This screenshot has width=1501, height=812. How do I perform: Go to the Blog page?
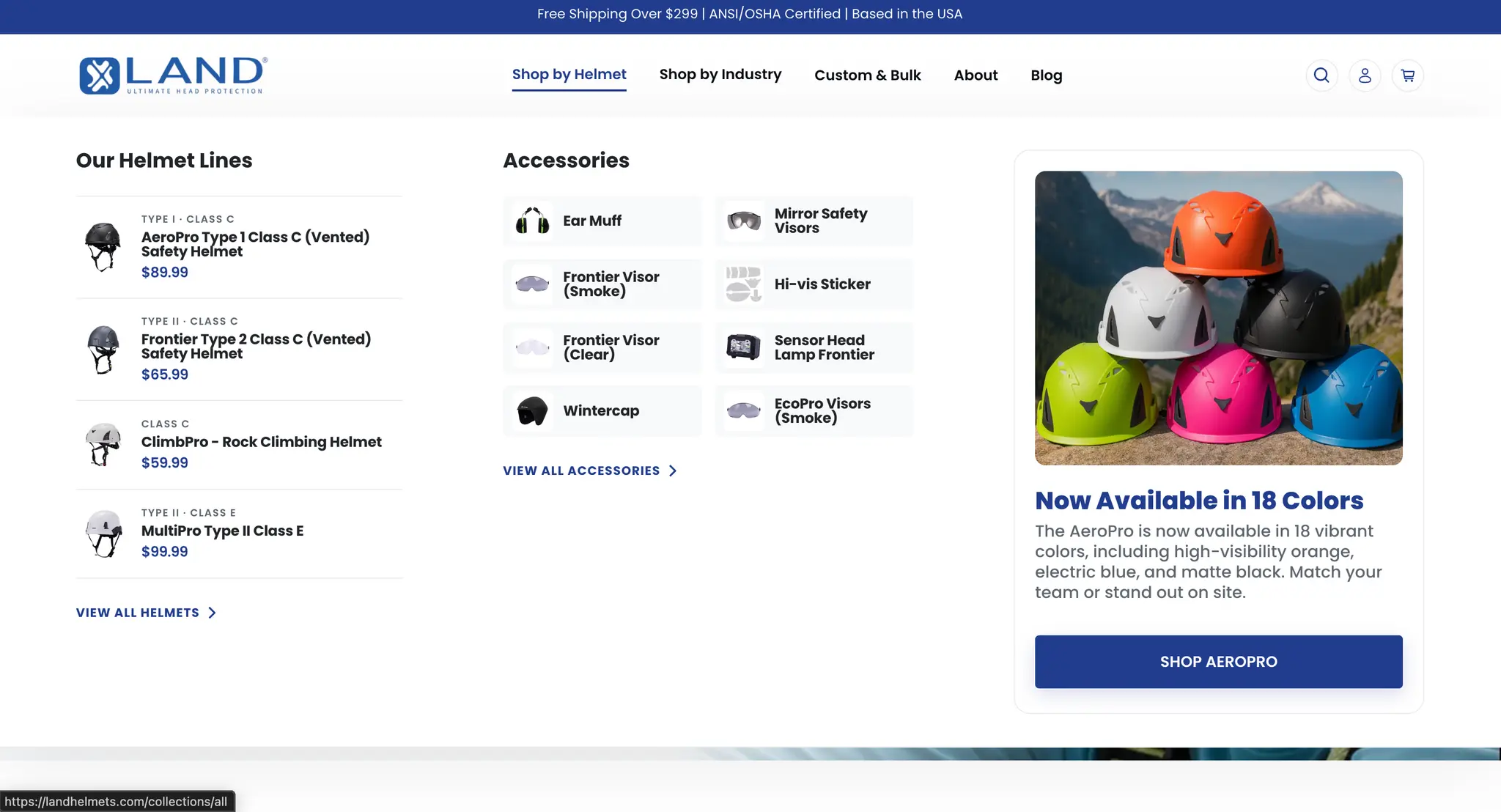(1046, 75)
